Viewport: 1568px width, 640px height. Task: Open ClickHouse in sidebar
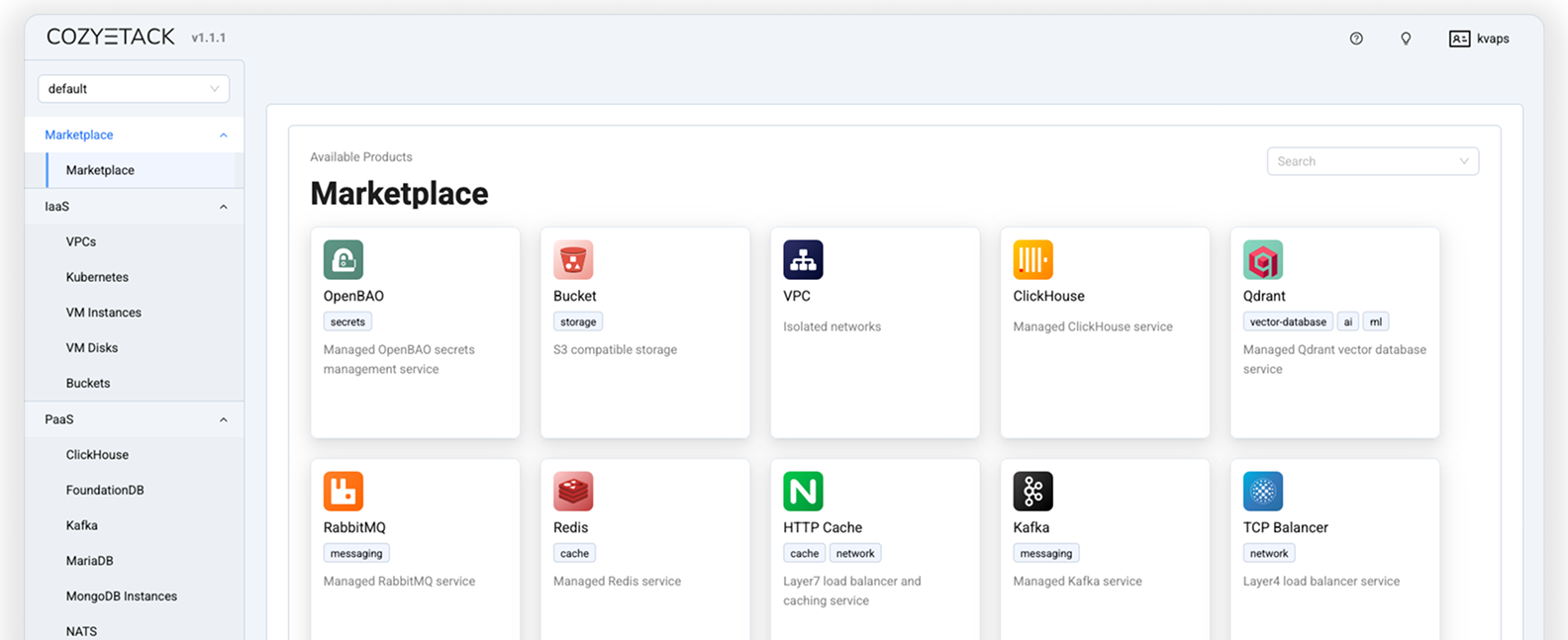(x=97, y=455)
